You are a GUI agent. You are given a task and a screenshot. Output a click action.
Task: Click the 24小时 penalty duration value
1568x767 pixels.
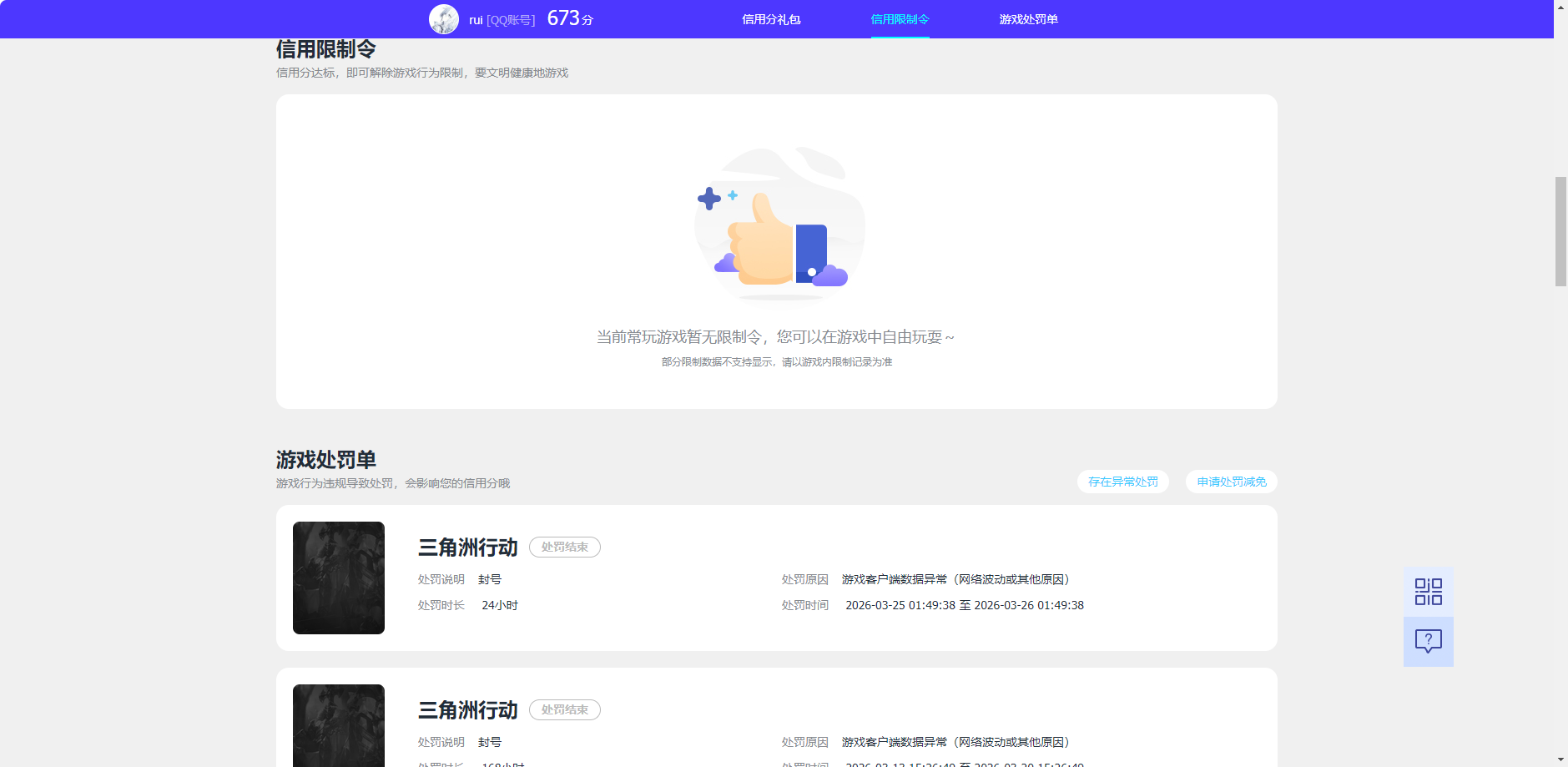[500, 605]
